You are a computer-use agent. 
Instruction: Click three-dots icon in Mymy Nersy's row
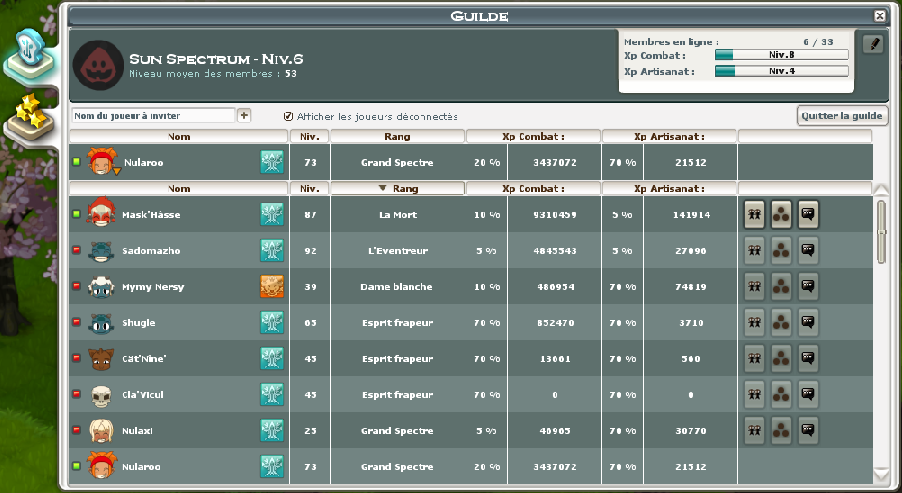[782, 287]
